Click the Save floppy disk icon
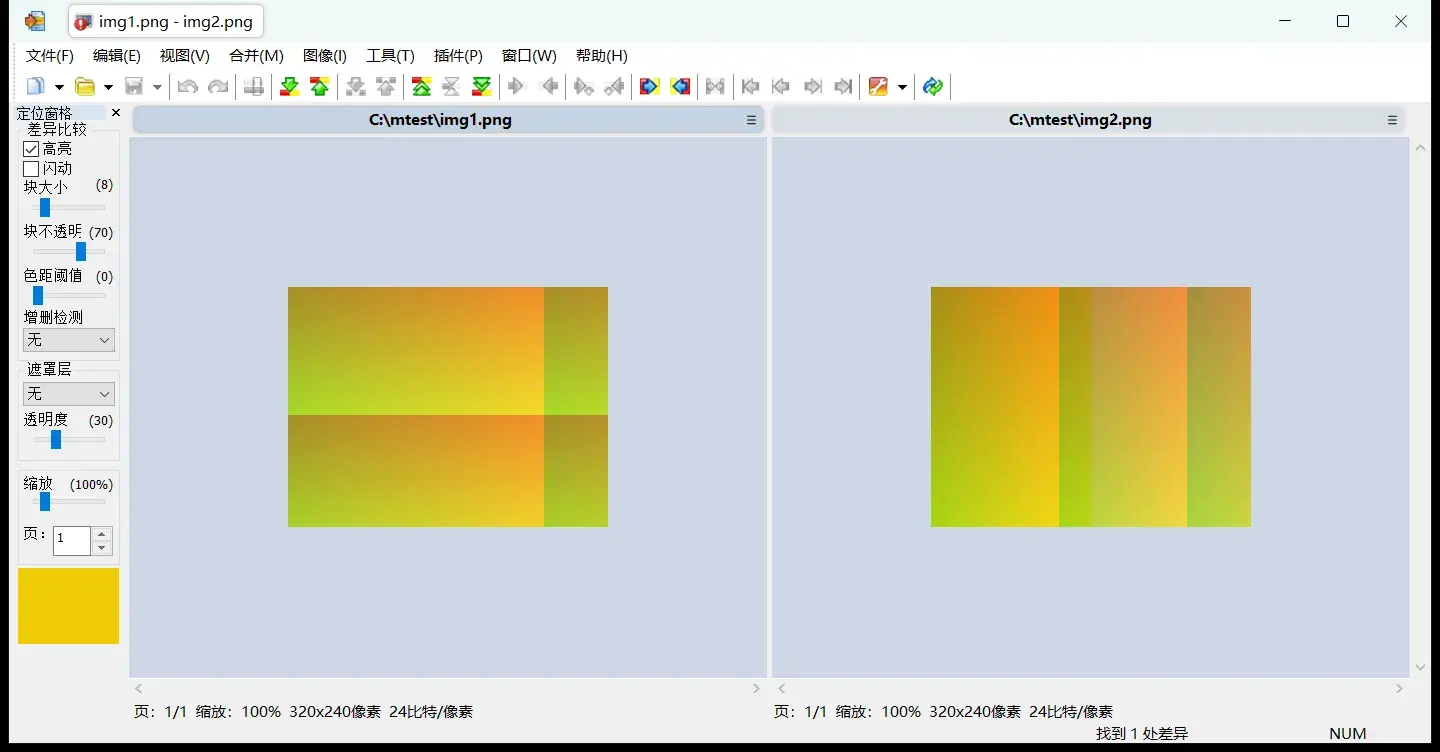The width and height of the screenshot is (1440, 752). [134, 87]
